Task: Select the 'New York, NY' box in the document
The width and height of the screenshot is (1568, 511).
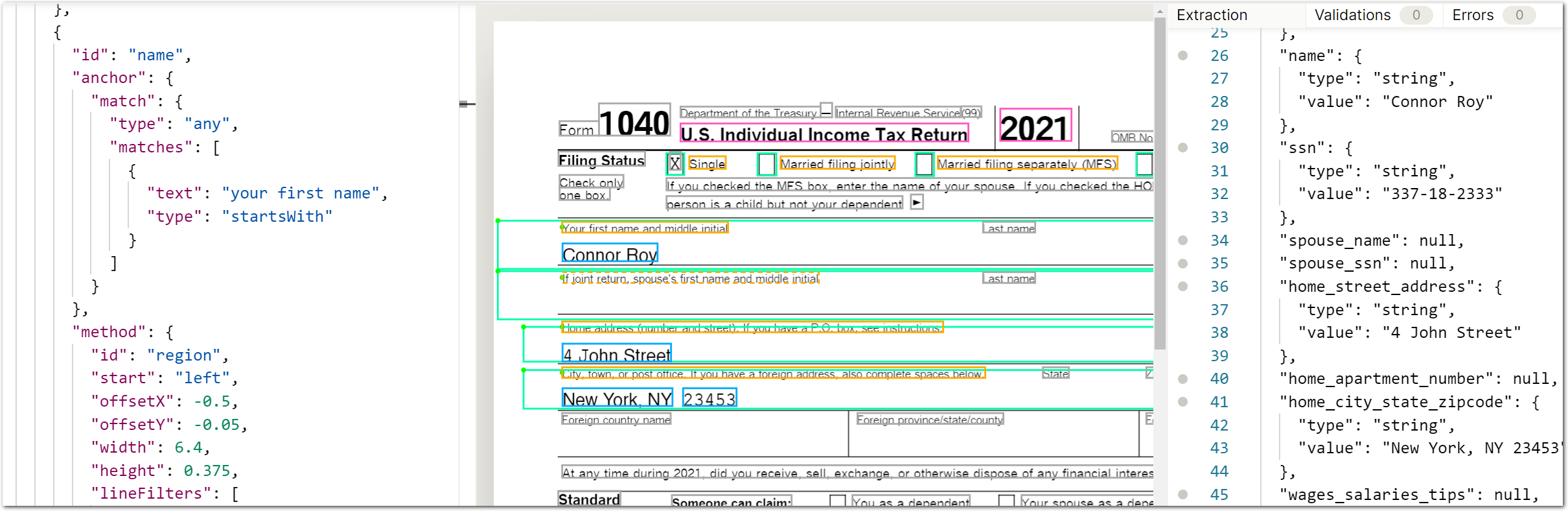Action: (617, 398)
